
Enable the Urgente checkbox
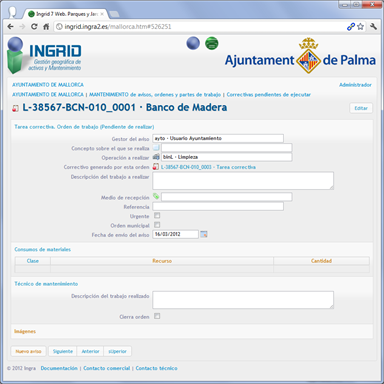(157, 216)
